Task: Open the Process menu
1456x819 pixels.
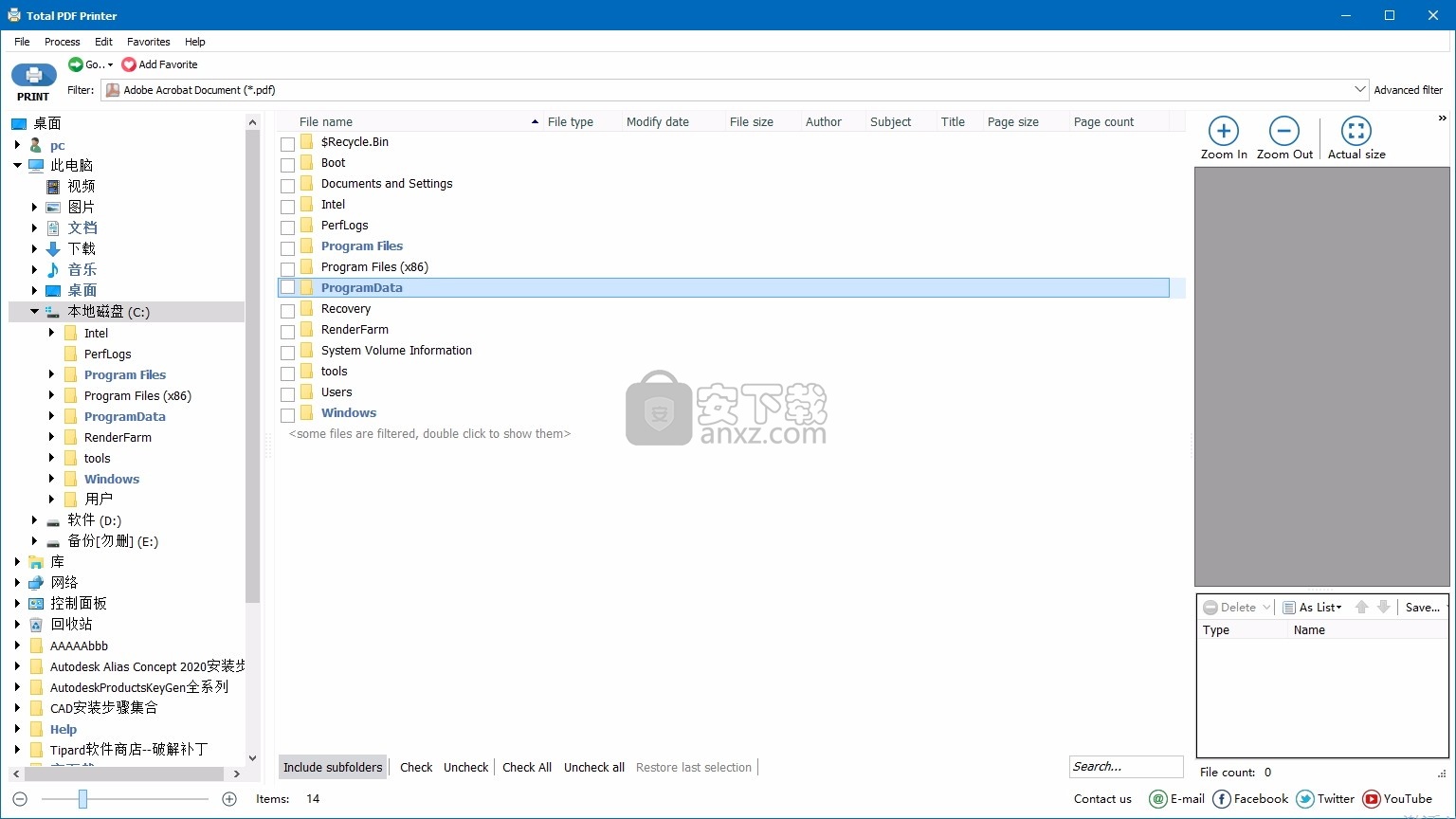Action: click(63, 42)
